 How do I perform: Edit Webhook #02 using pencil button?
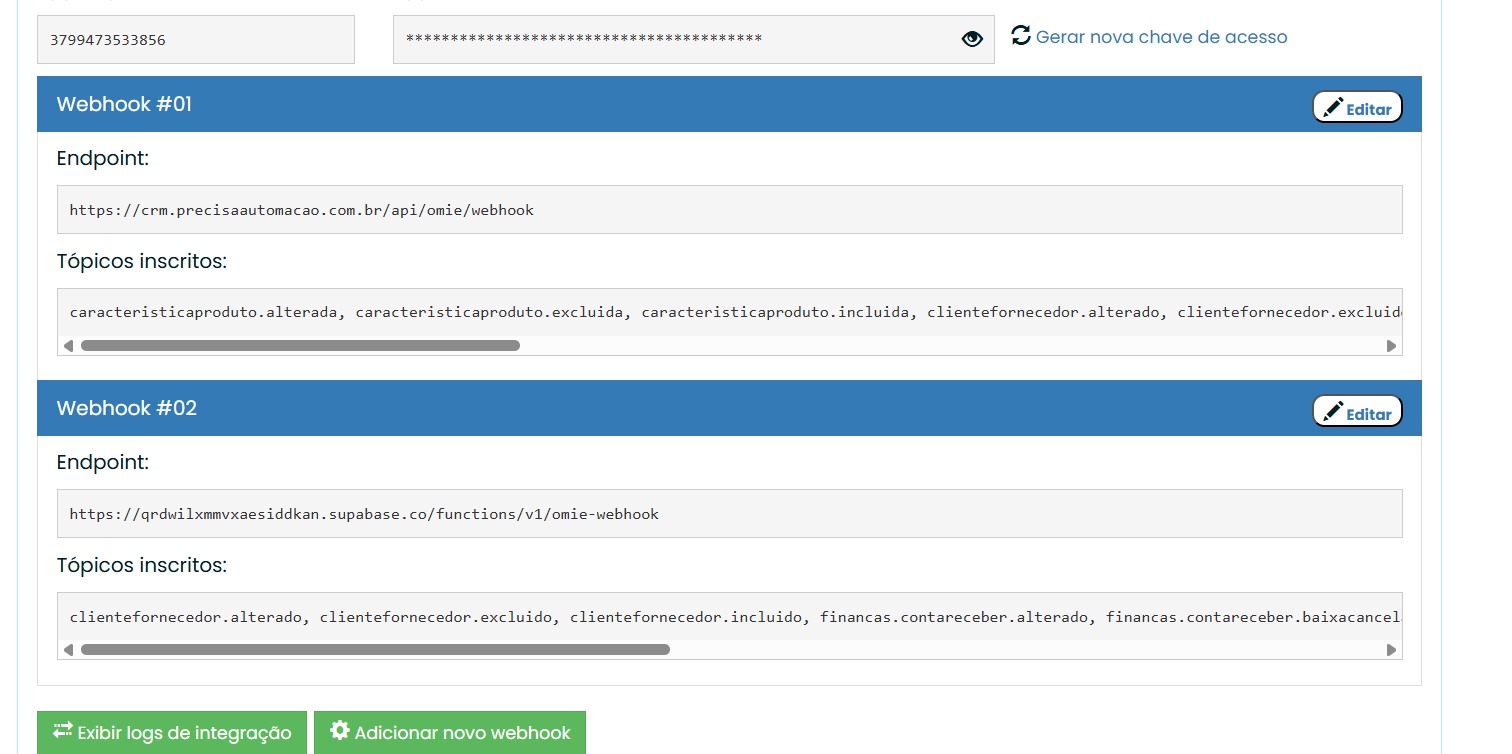click(x=1357, y=411)
